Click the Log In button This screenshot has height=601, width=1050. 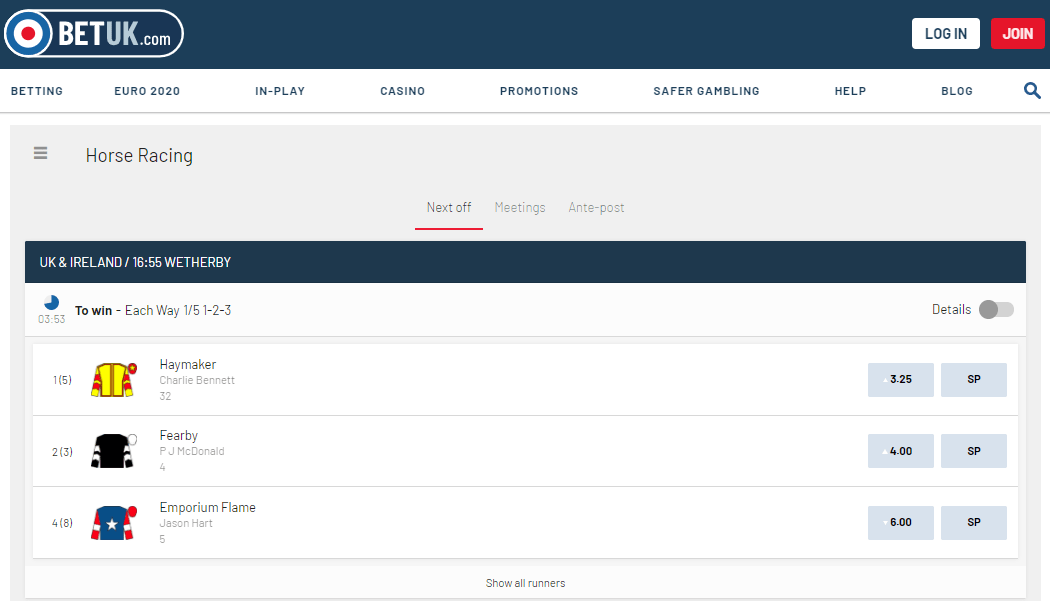click(x=945, y=33)
